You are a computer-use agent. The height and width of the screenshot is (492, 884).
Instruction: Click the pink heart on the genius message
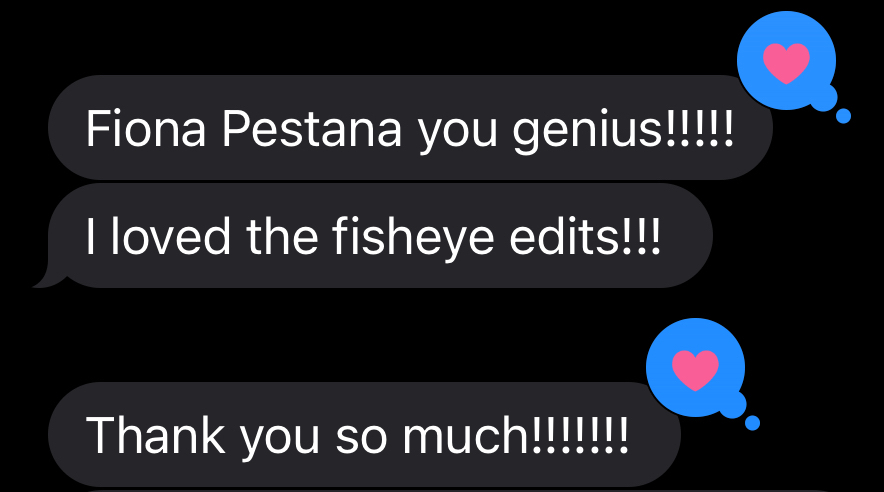(x=786, y=63)
